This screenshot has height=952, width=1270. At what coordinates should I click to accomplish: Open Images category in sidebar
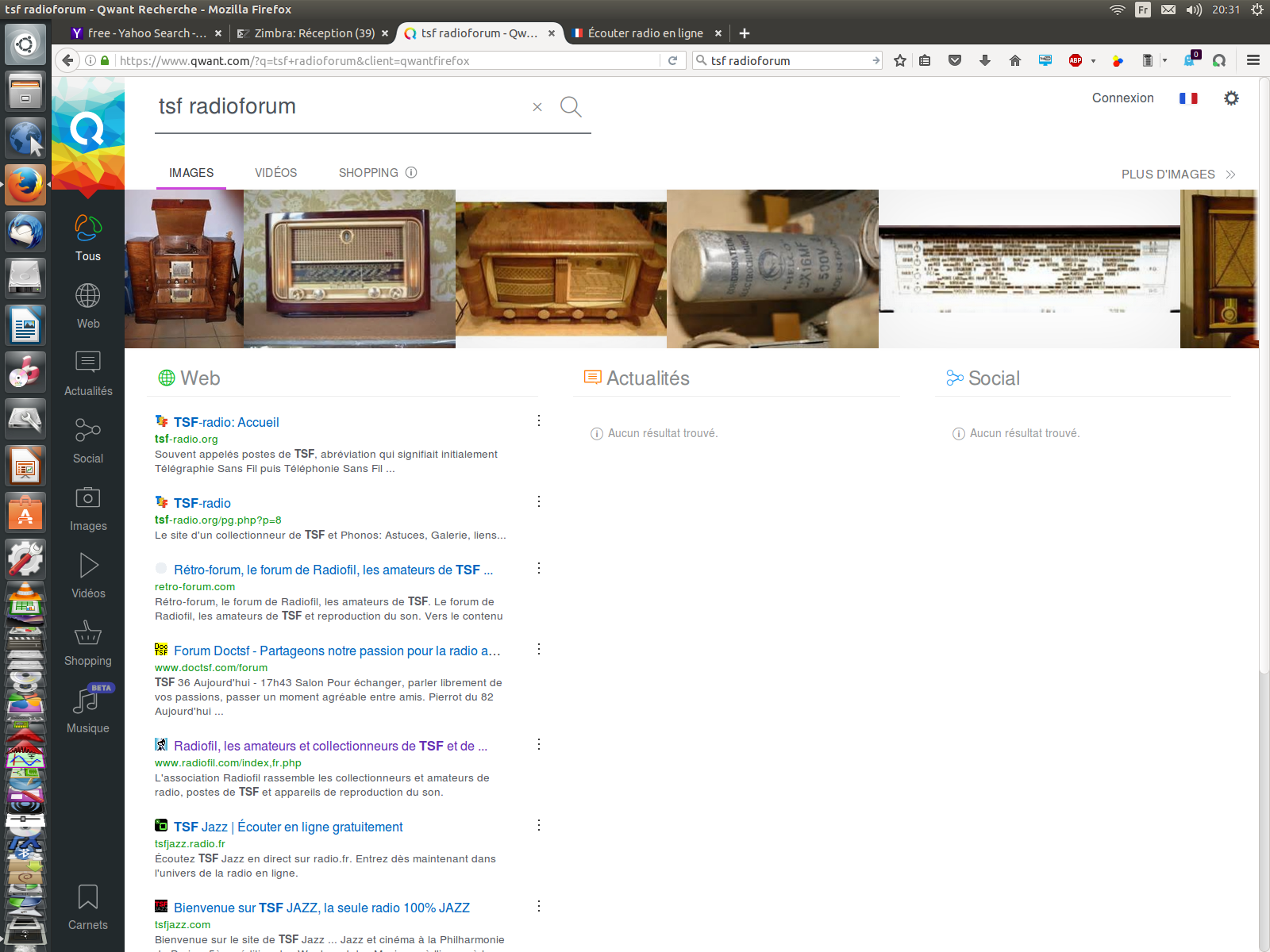[88, 508]
